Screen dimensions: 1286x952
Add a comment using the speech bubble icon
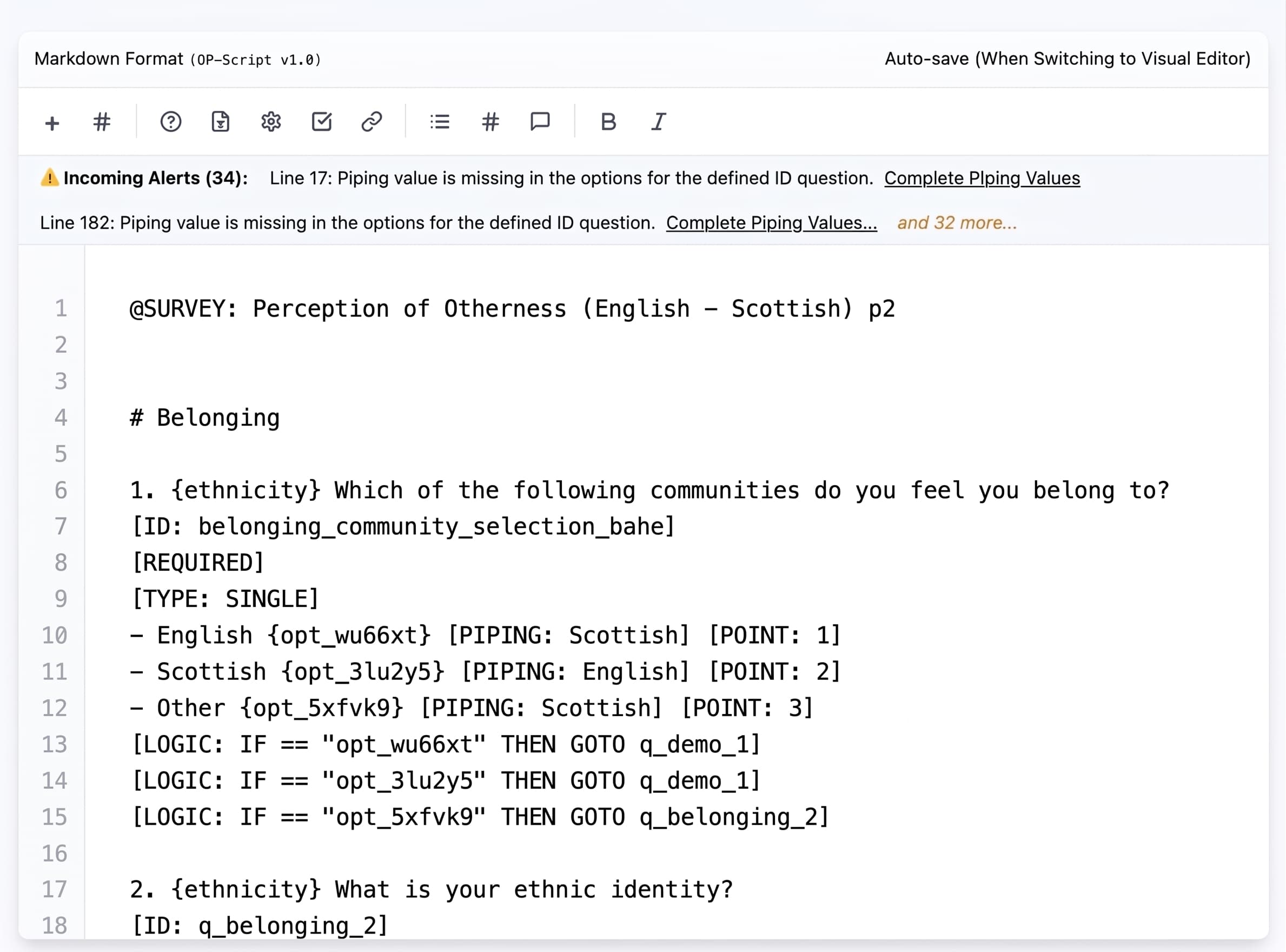540,122
